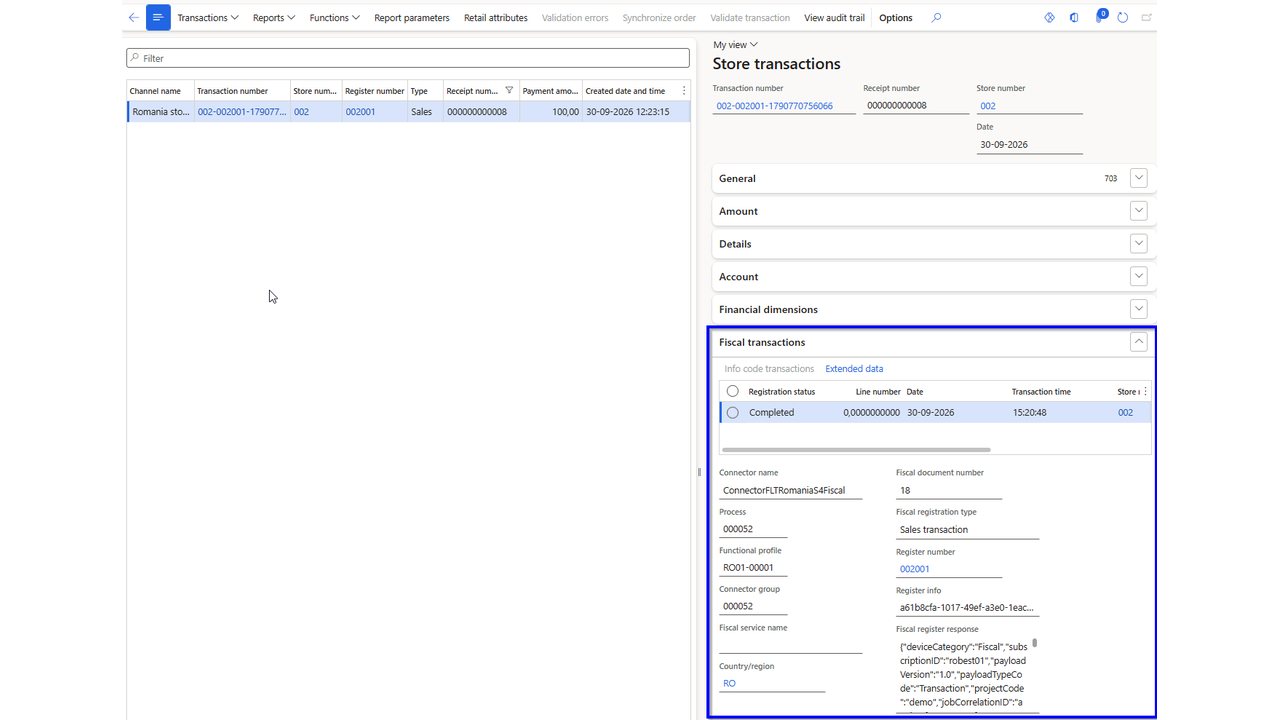1280x720 pixels.
Task: Click the Receipt number column filter icon
Action: [x=509, y=91]
